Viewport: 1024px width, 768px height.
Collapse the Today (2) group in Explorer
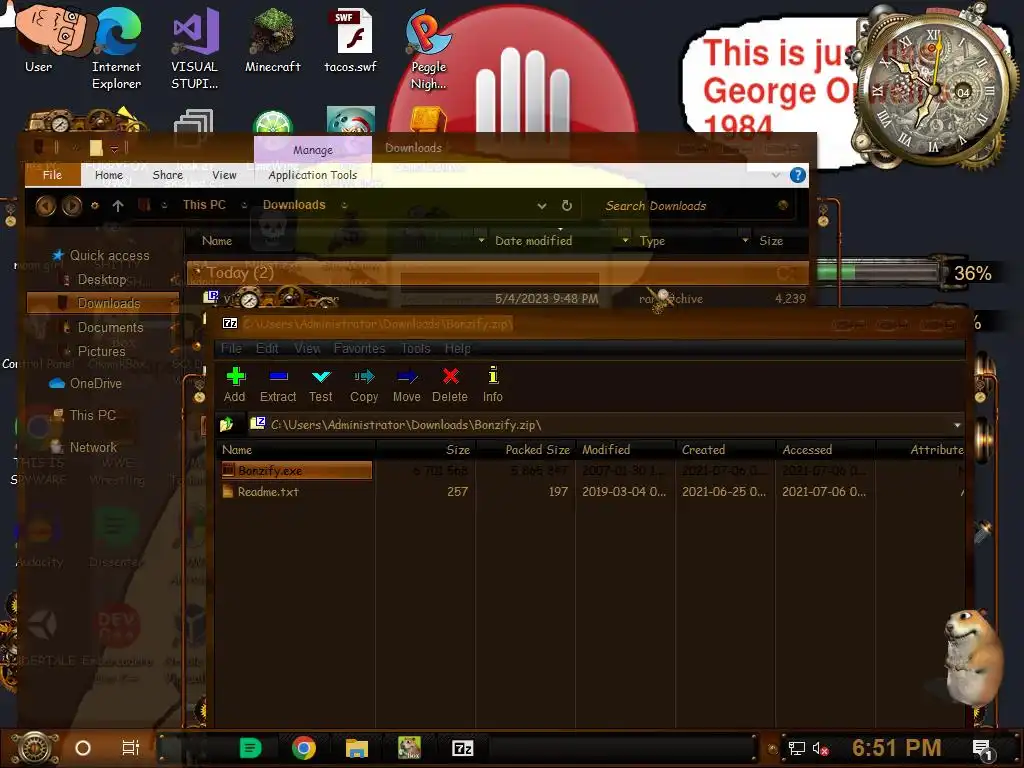[x=197, y=270]
